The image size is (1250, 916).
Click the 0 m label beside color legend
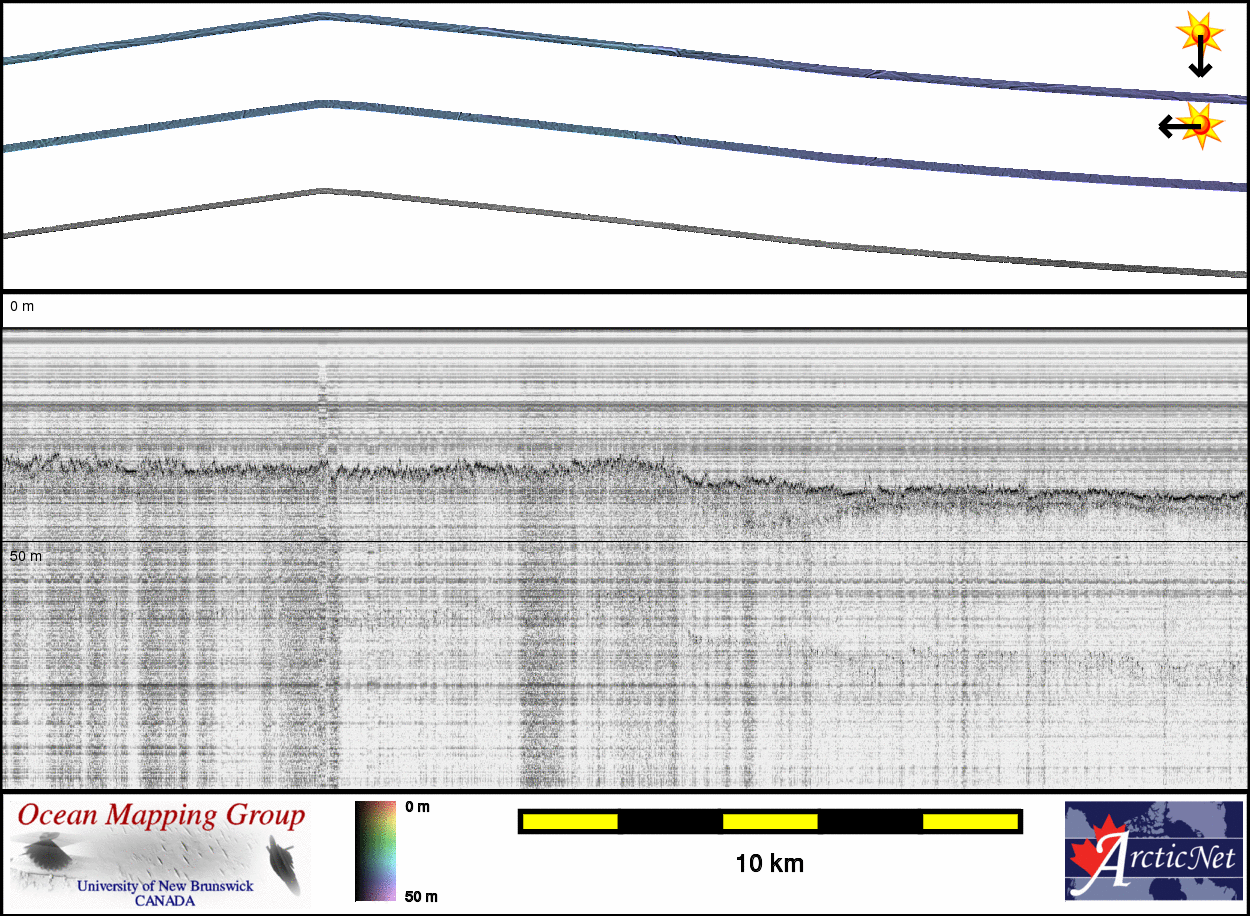coord(417,807)
